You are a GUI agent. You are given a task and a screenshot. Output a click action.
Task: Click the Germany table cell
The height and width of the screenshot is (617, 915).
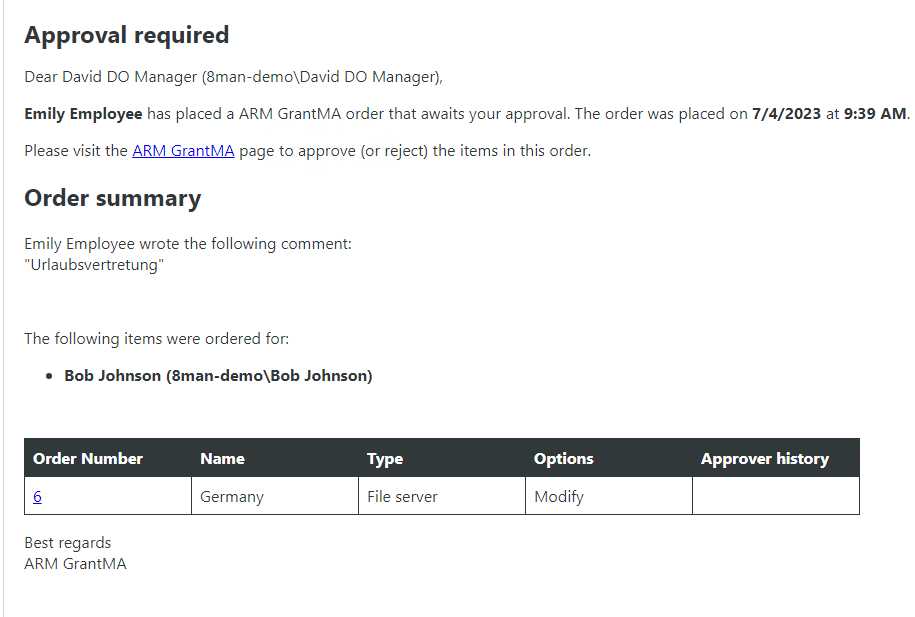(230, 497)
